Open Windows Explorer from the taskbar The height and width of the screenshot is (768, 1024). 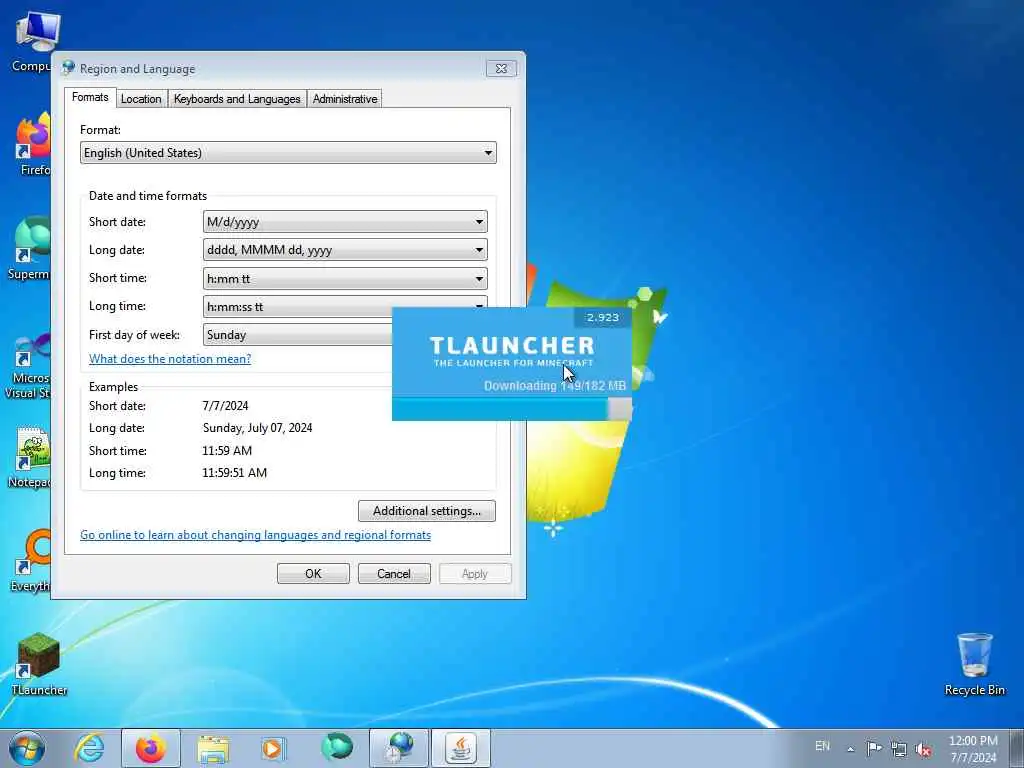(213, 748)
